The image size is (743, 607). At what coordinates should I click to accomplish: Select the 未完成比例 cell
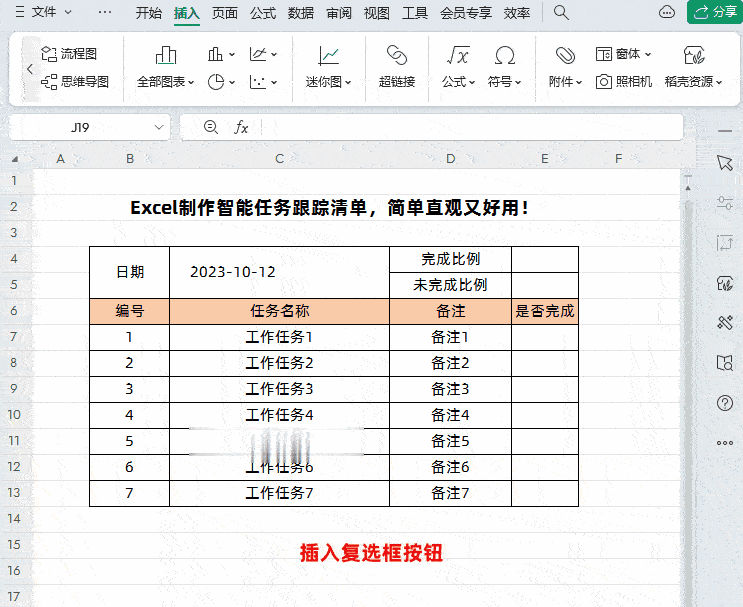click(451, 285)
